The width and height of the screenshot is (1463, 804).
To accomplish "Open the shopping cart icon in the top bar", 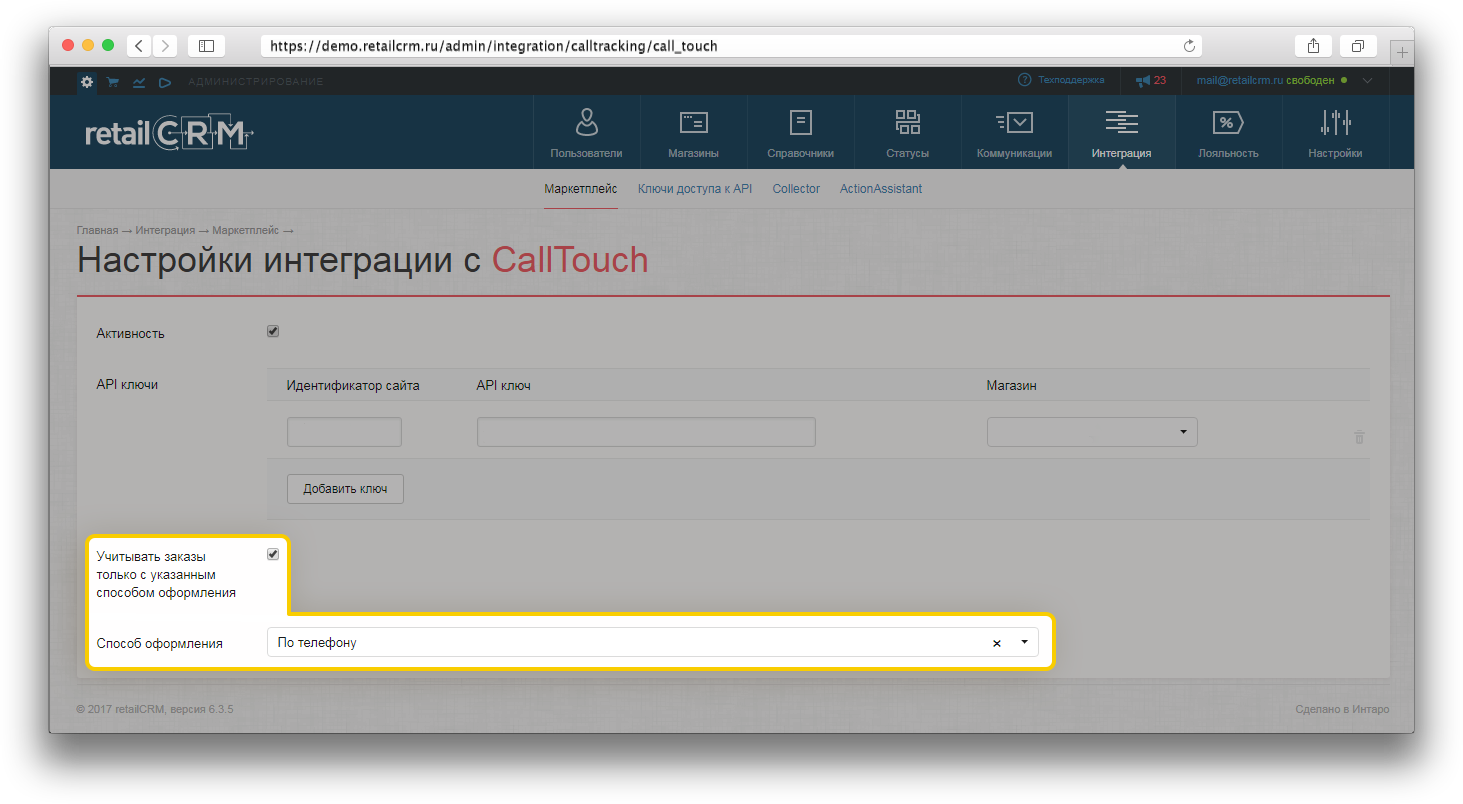I will point(112,81).
